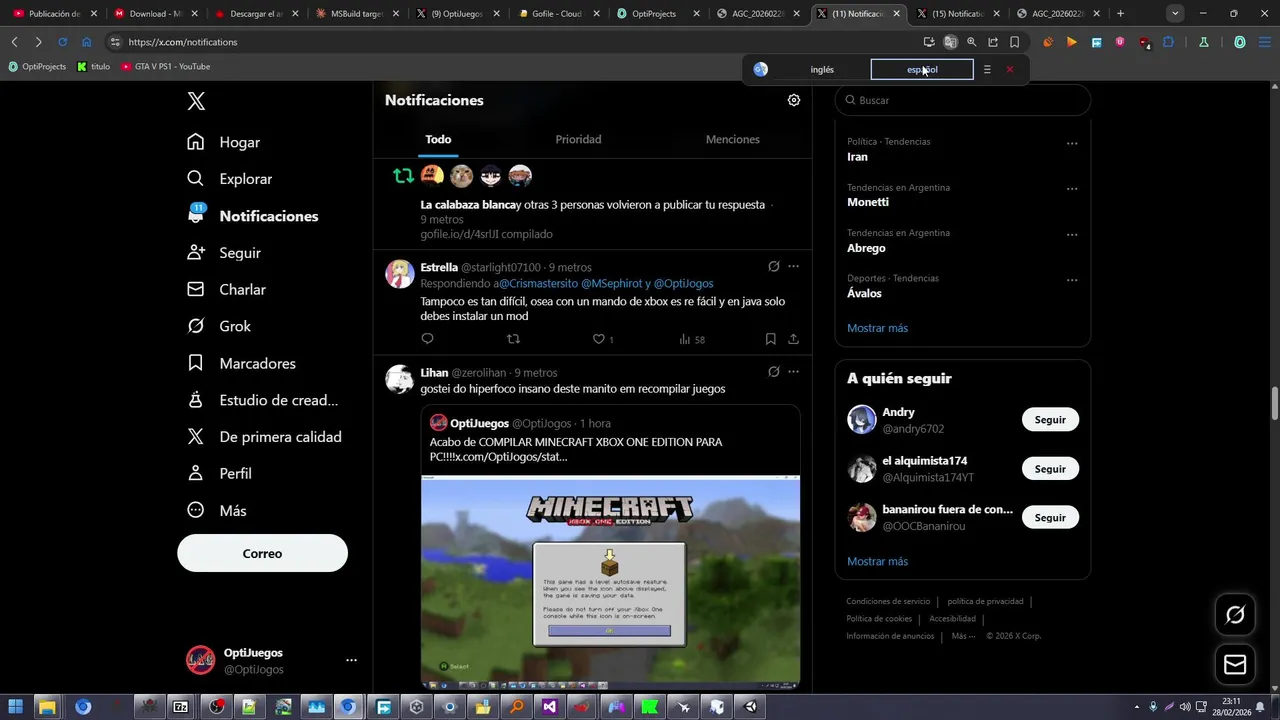Open more options for Ávalos trend
1280x720 pixels.
[1072, 280]
